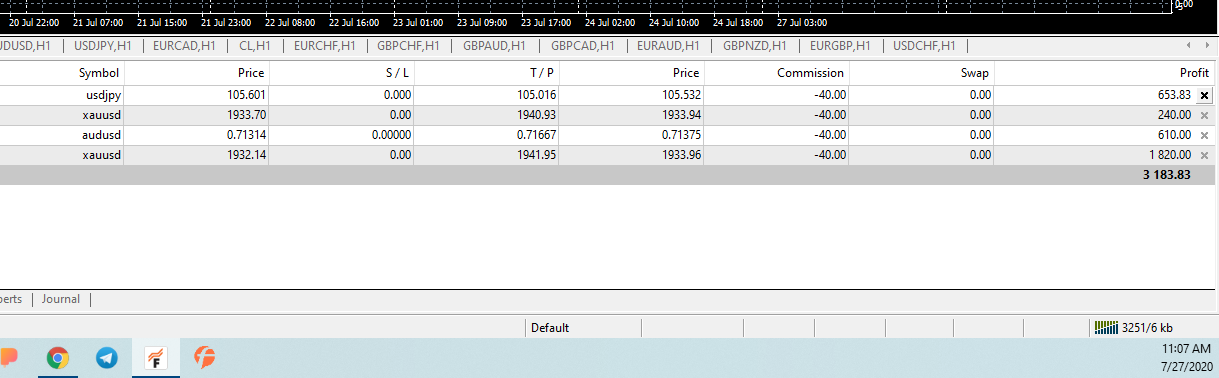
Task: Select the usdjpy symbol cell
Action: point(103,95)
